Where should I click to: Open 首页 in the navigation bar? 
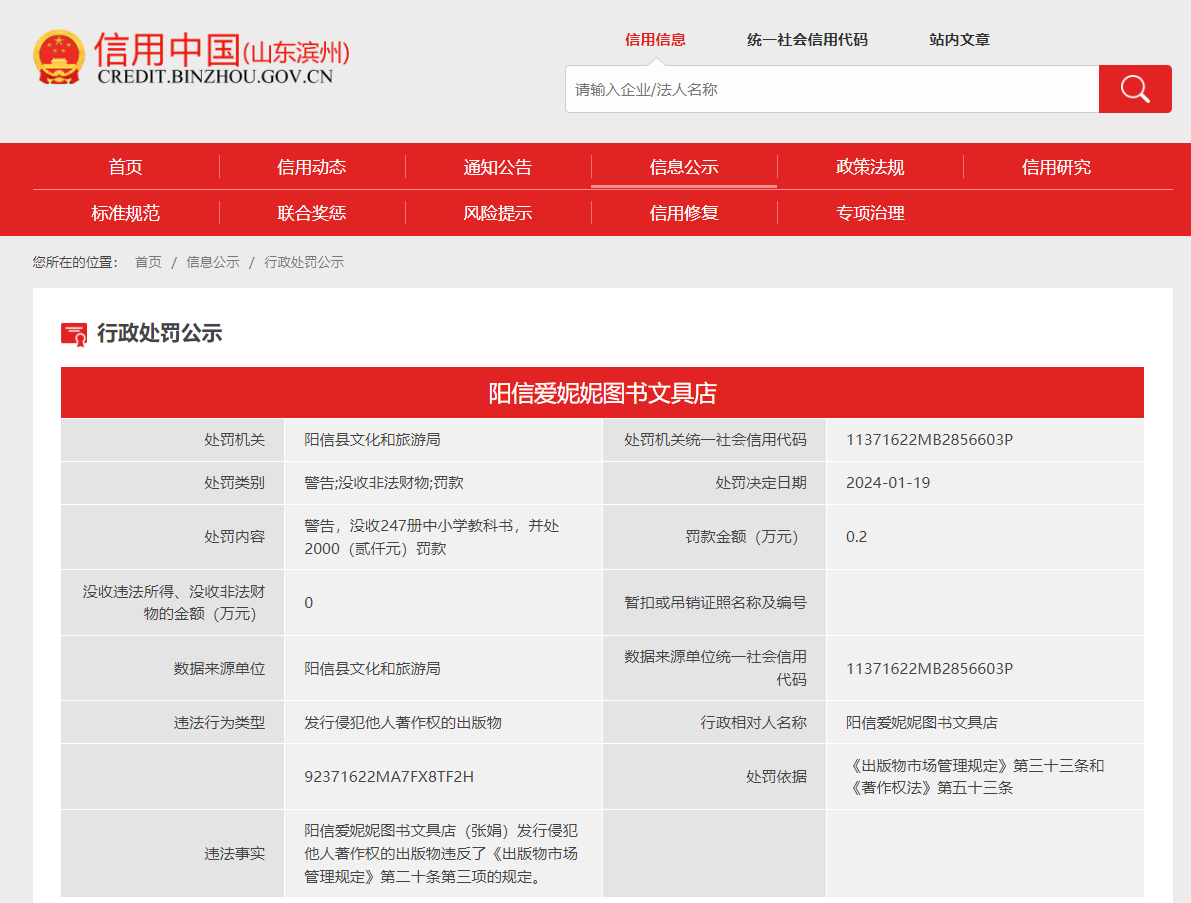[x=126, y=167]
